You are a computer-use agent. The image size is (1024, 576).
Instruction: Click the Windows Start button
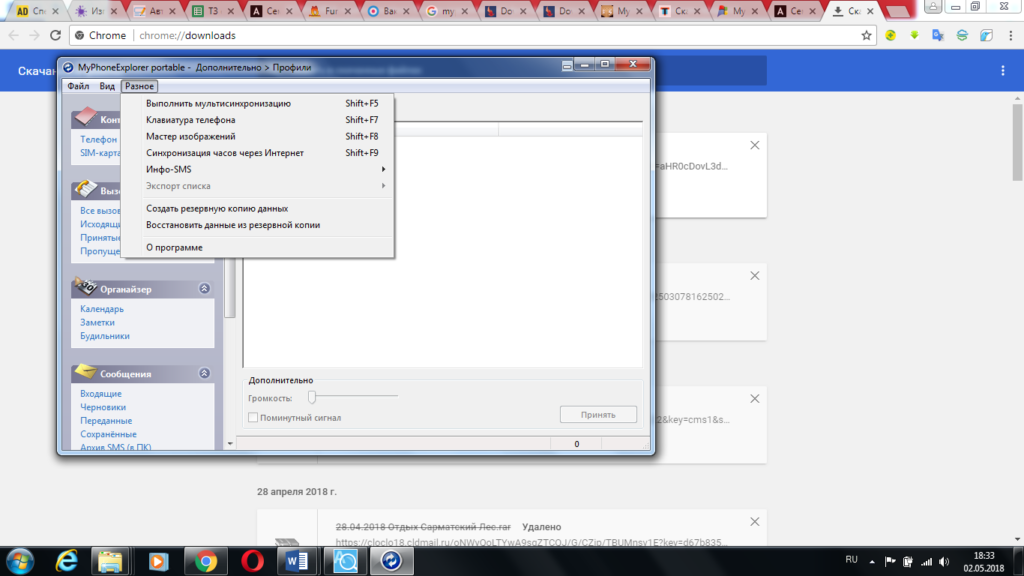pos(21,561)
